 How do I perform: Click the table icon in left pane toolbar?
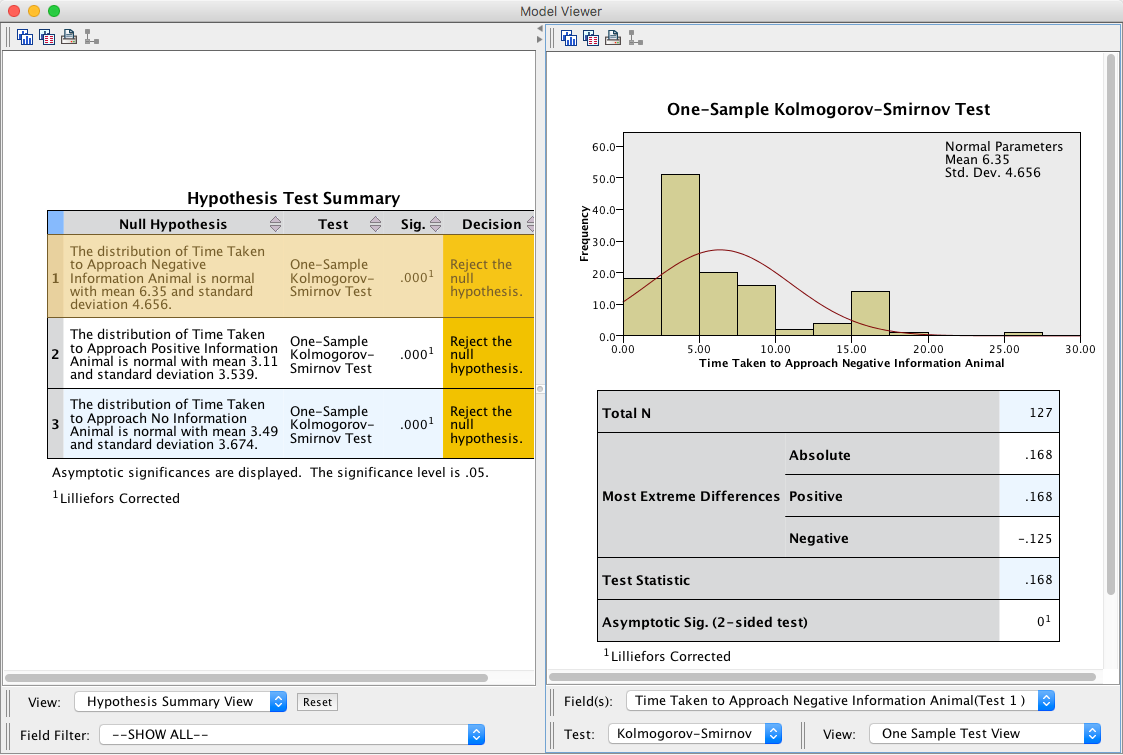tap(47, 38)
